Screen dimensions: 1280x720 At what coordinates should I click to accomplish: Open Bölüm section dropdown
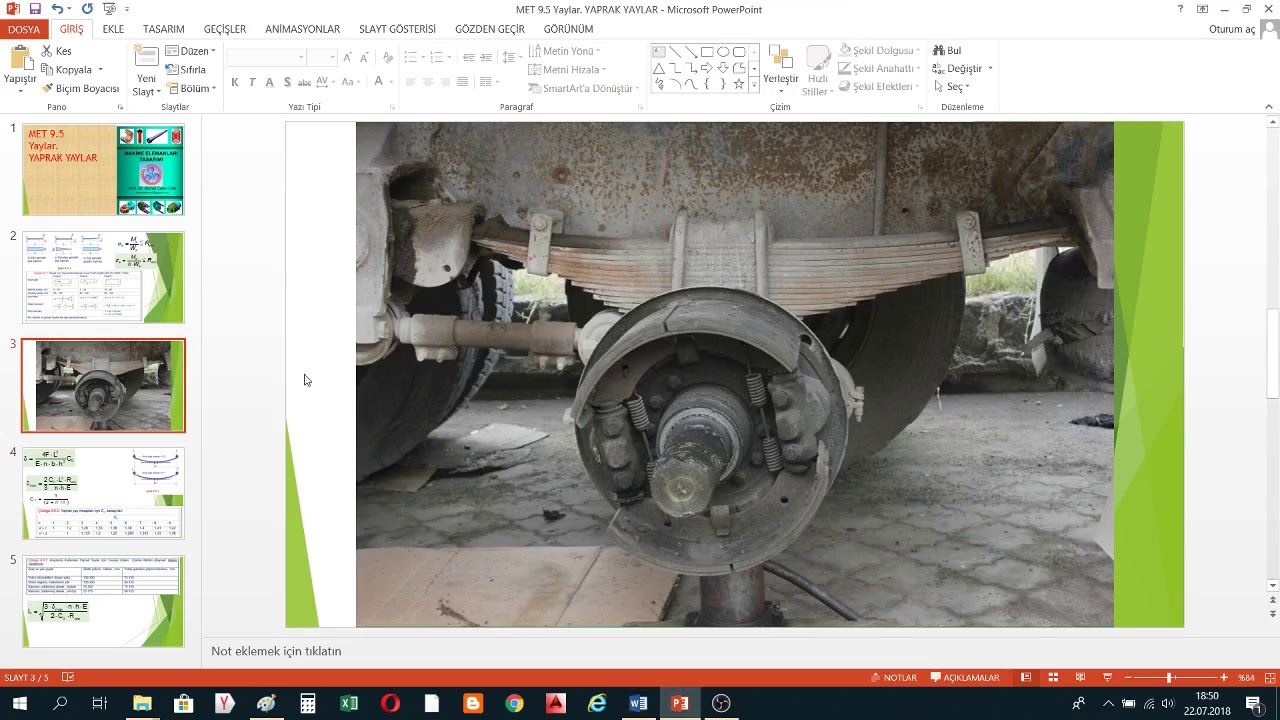pos(190,88)
